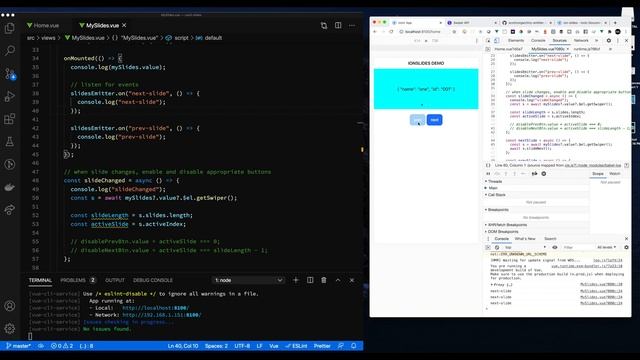Viewport: 640px width, 360px height.
Task: Switch to the OUTPUT panel tab
Action: point(115,280)
